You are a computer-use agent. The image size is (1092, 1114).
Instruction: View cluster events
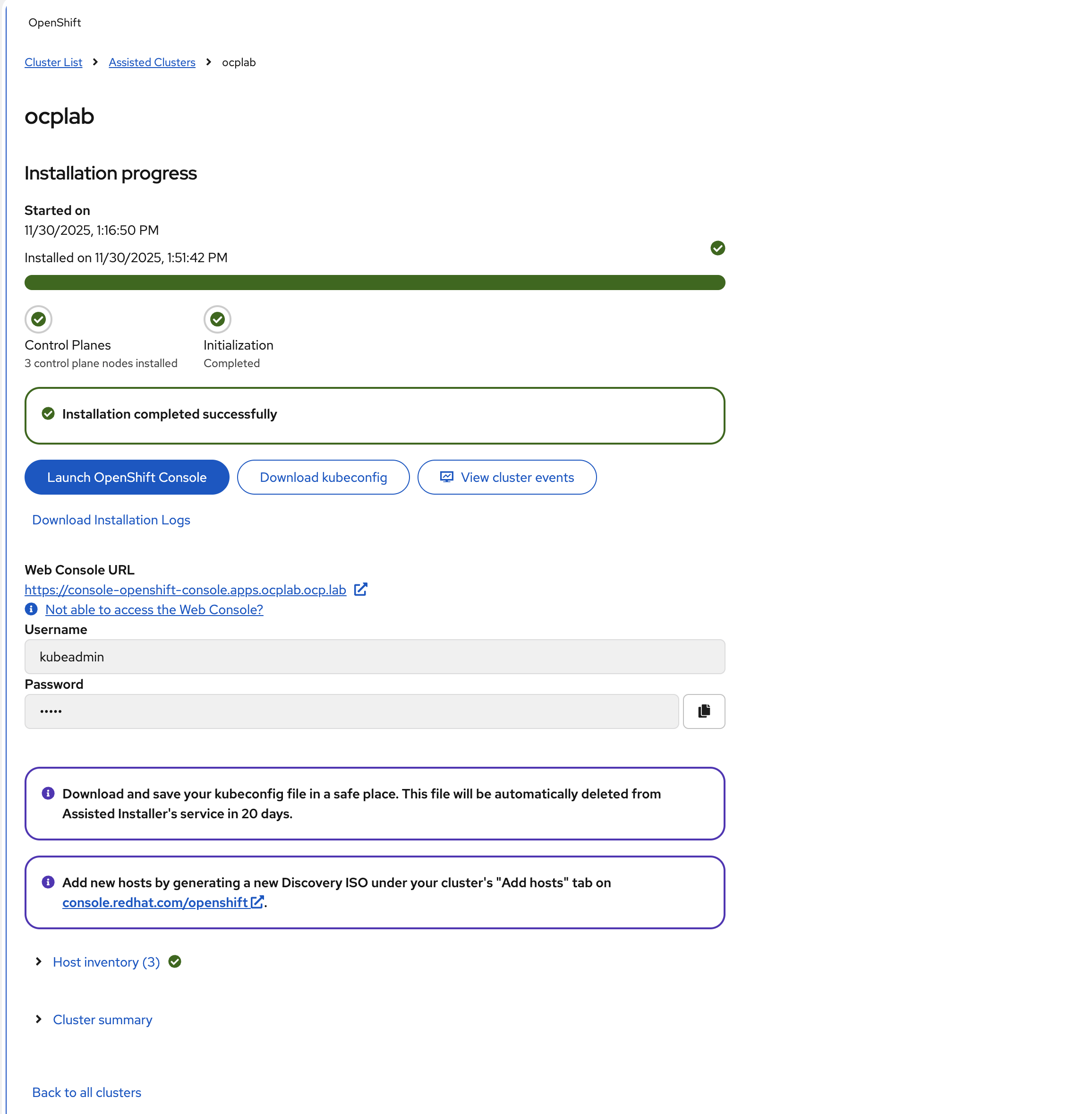(507, 477)
